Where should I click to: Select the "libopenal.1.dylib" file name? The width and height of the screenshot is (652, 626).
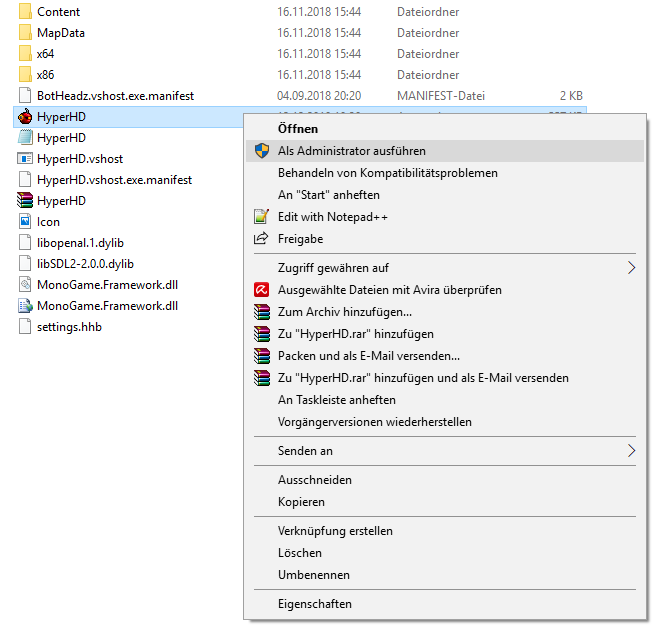80,243
